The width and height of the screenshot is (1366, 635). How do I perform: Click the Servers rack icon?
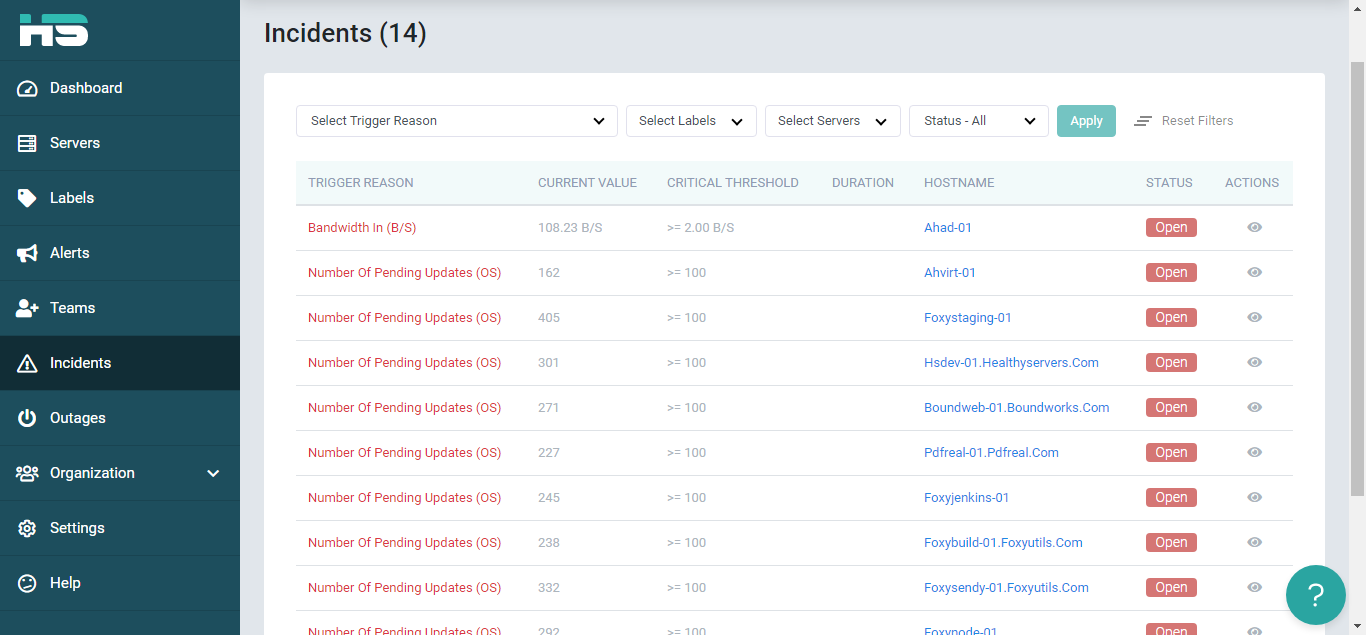pos(27,143)
